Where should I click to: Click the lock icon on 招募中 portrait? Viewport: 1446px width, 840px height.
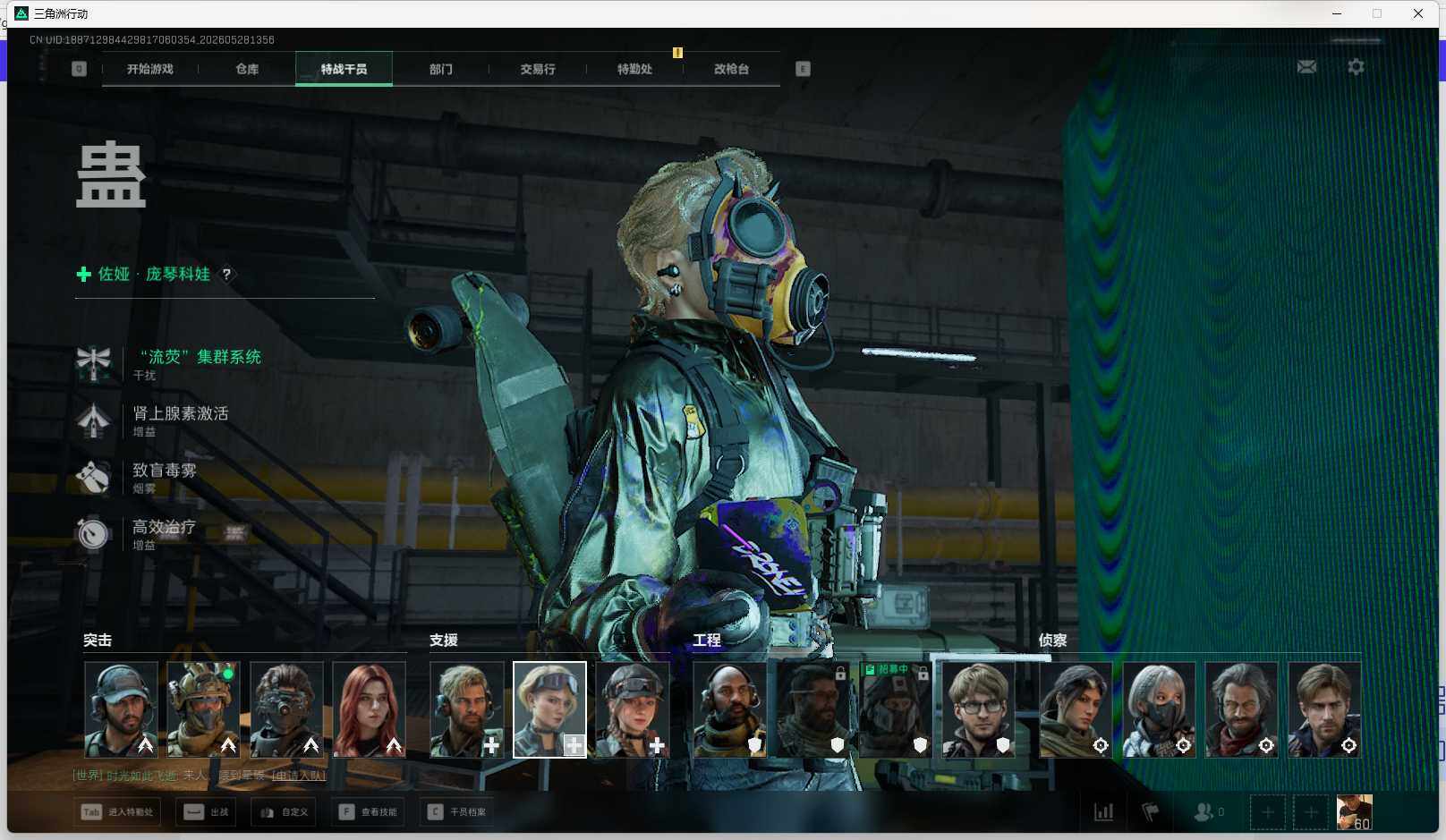coord(923,673)
